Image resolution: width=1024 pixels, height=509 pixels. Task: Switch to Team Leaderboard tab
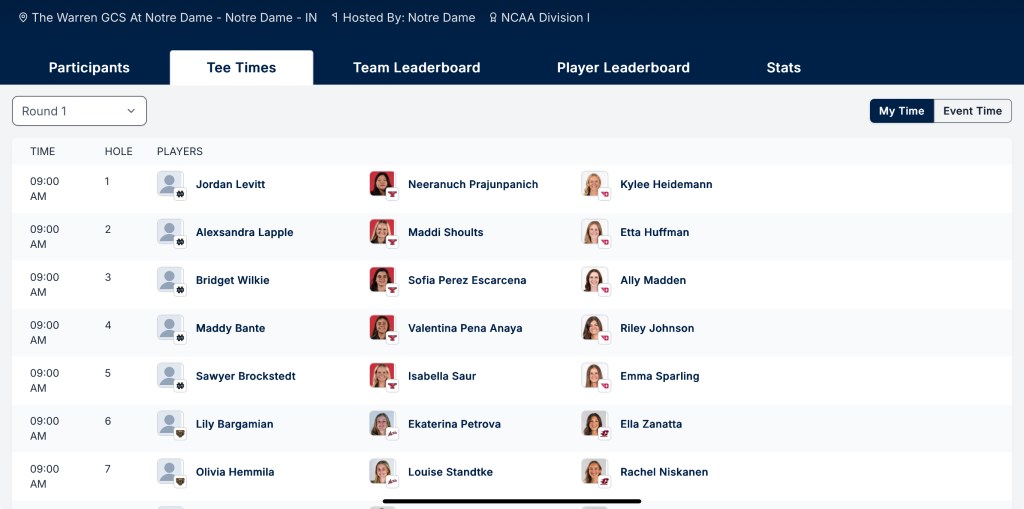tap(416, 68)
